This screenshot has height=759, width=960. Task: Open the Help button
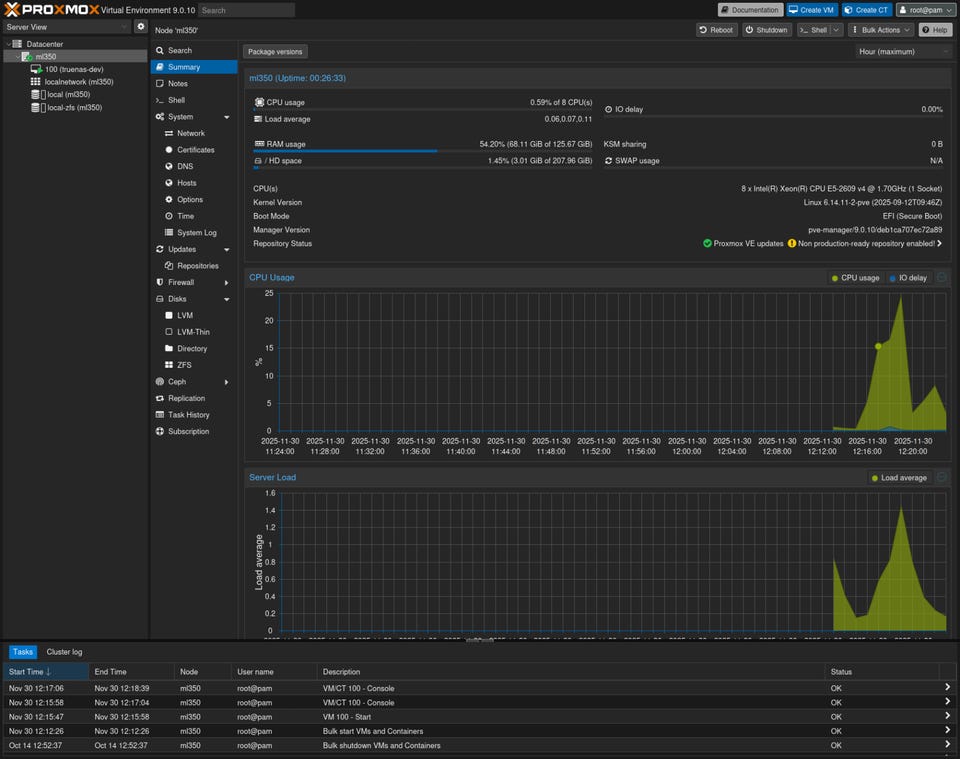(935, 30)
